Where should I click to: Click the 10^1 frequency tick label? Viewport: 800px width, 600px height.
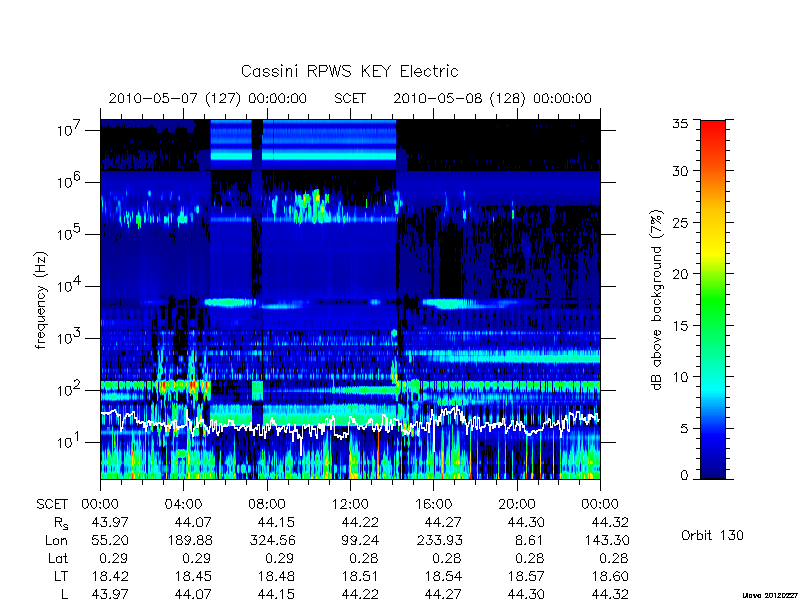(x=70, y=442)
